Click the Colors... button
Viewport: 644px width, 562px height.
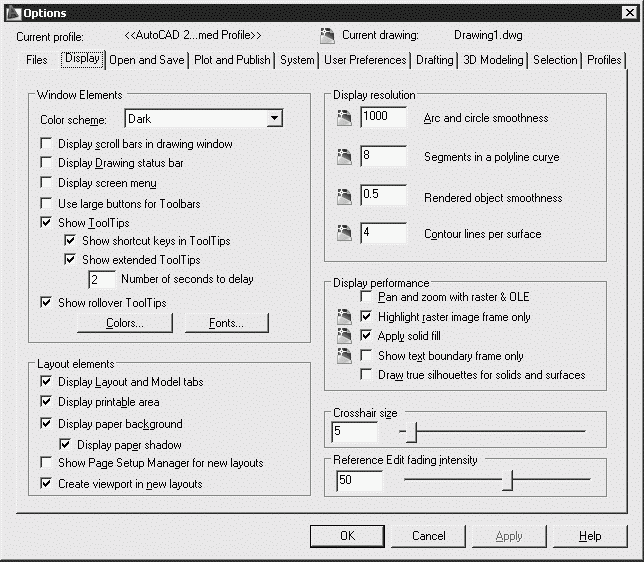pyautogui.click(x=125, y=323)
